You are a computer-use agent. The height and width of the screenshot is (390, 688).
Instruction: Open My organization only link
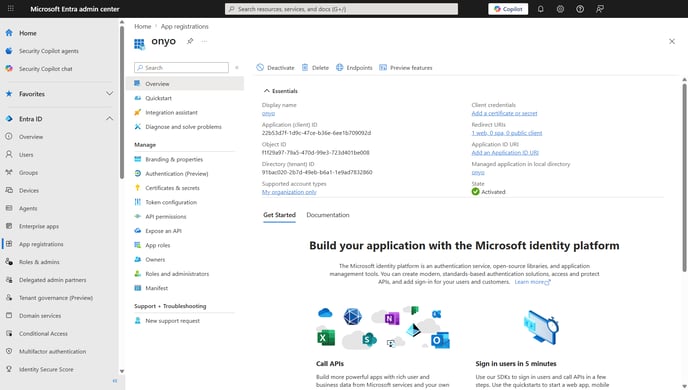click(289, 192)
